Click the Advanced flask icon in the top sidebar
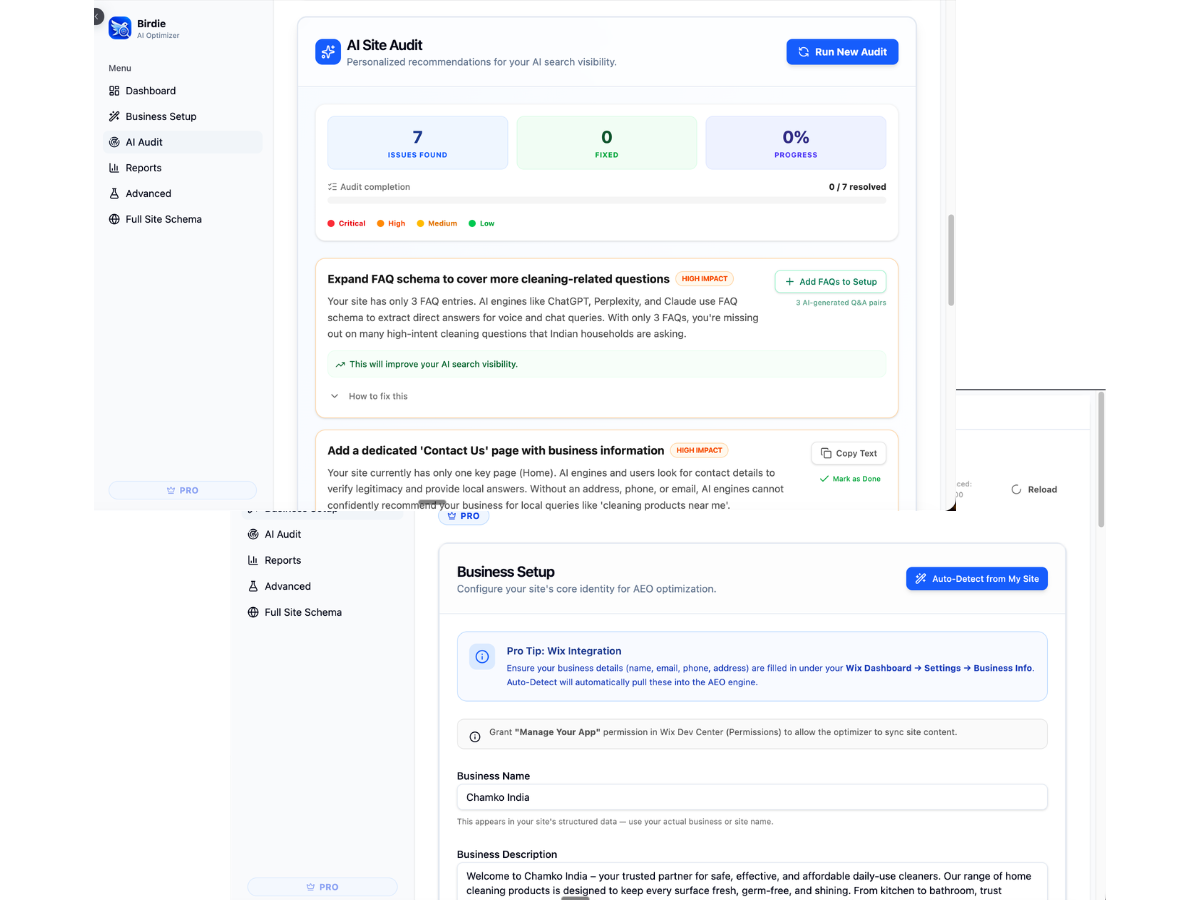This screenshot has width=1200, height=900. (x=114, y=194)
